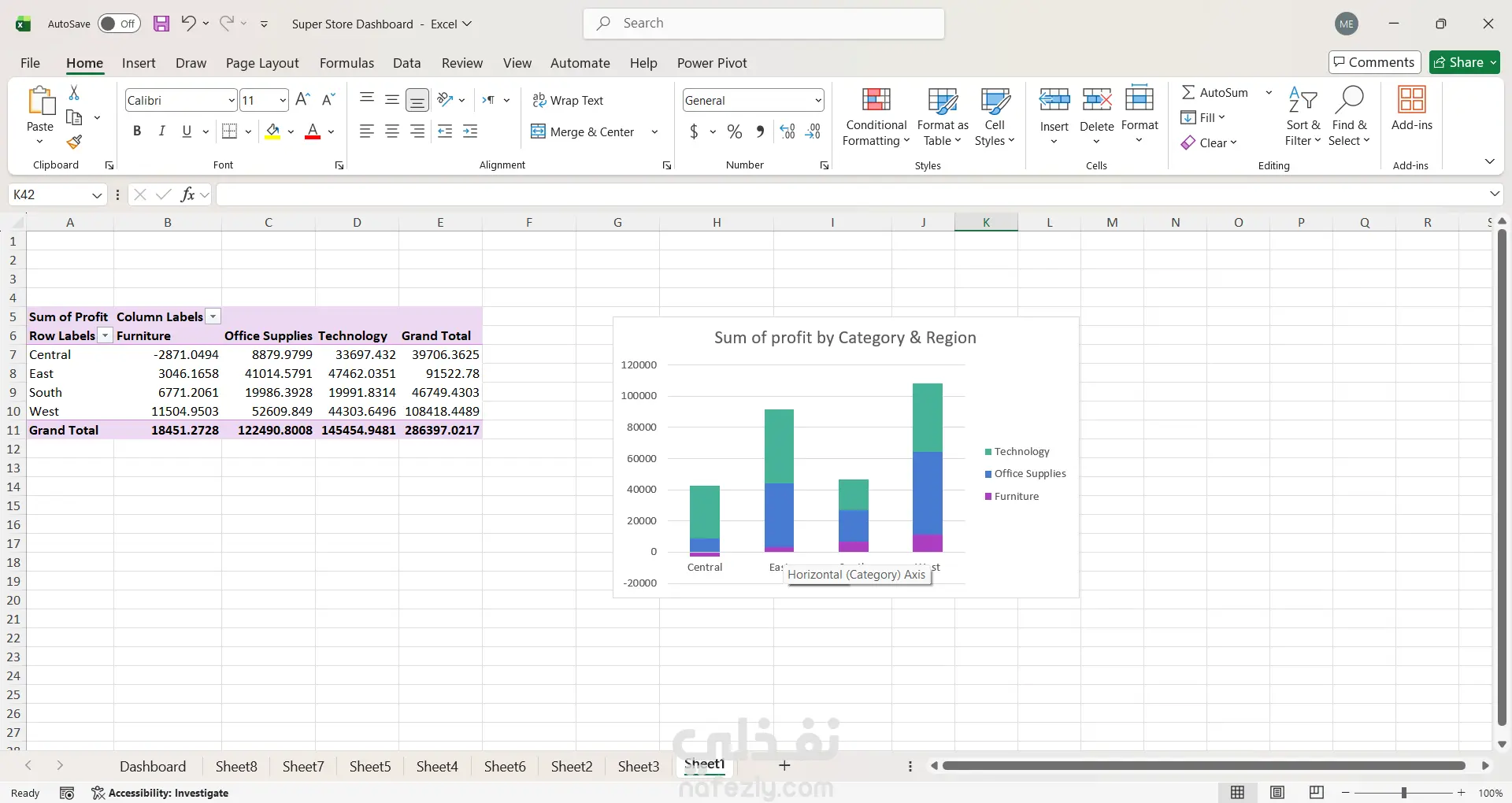Viewport: 1512px width, 803px height.
Task: Open the Add-ins button
Action: (x=1412, y=109)
